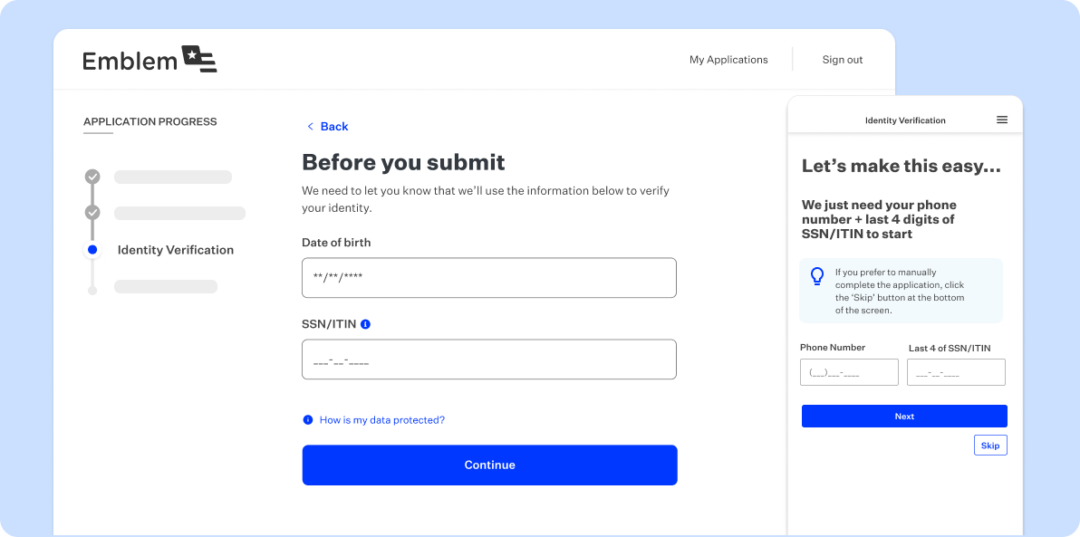Click the last pending step dot

(92, 289)
